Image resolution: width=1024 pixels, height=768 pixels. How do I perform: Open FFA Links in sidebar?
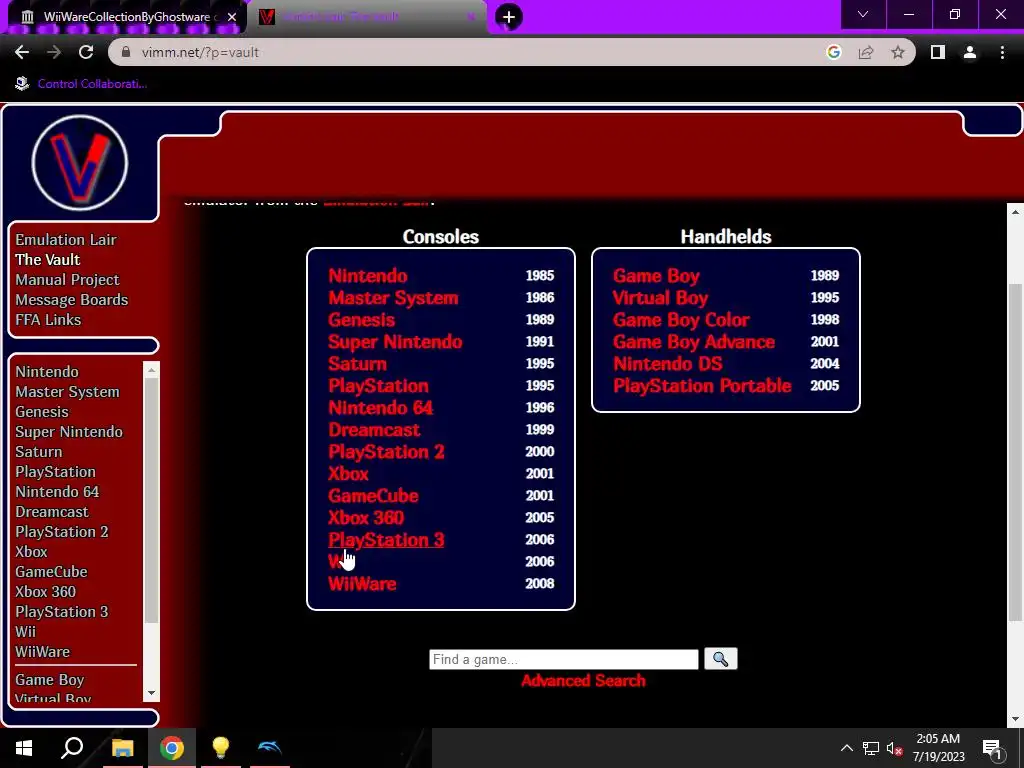pos(48,320)
